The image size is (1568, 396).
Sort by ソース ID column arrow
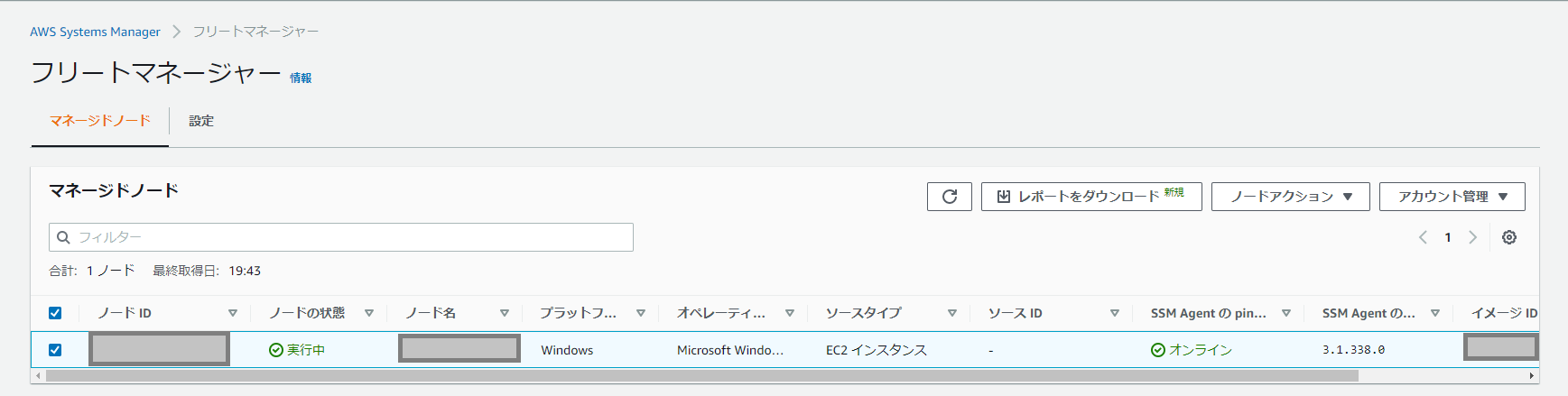(x=1115, y=313)
